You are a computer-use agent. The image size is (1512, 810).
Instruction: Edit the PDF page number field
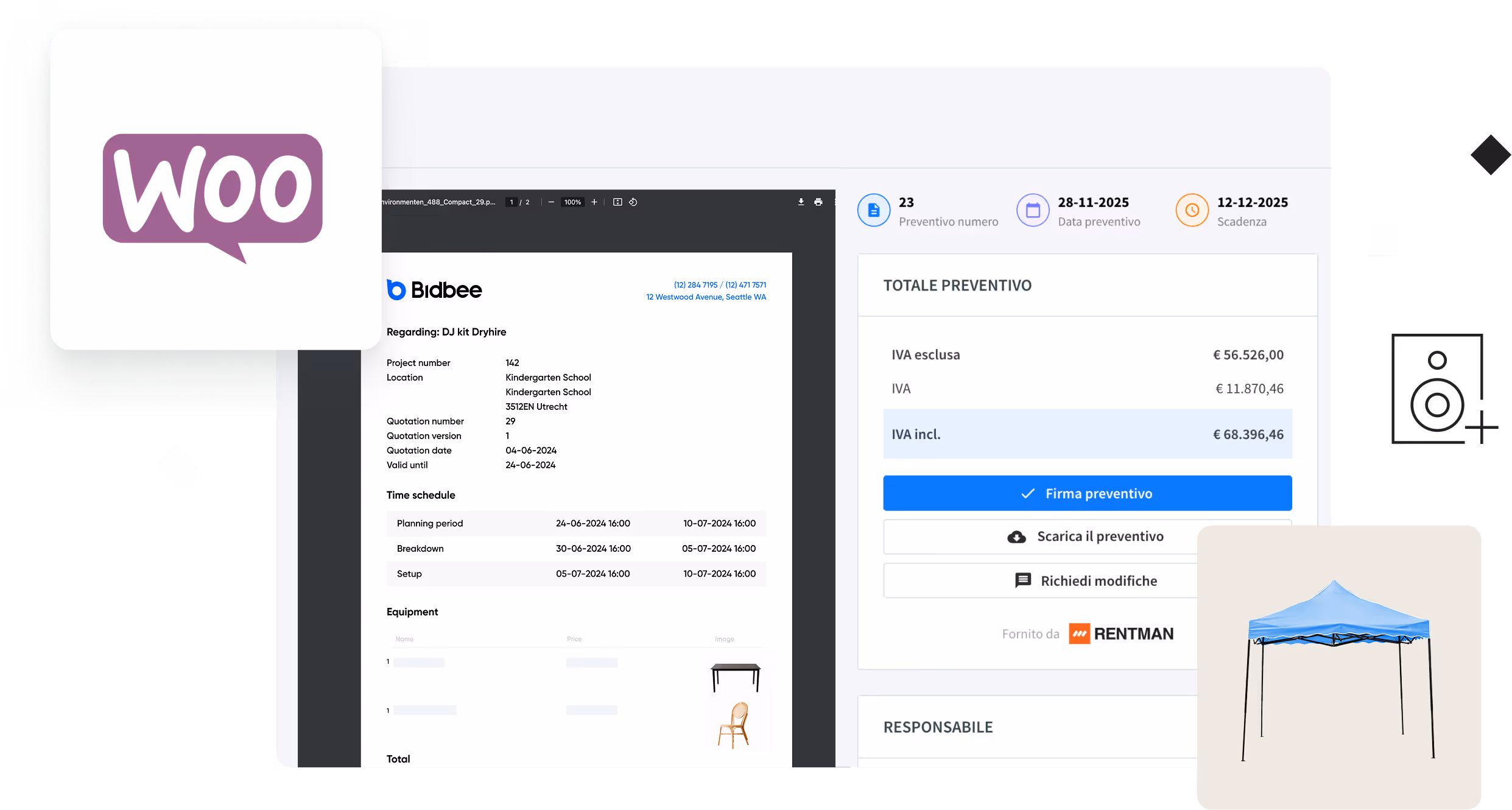[512, 202]
